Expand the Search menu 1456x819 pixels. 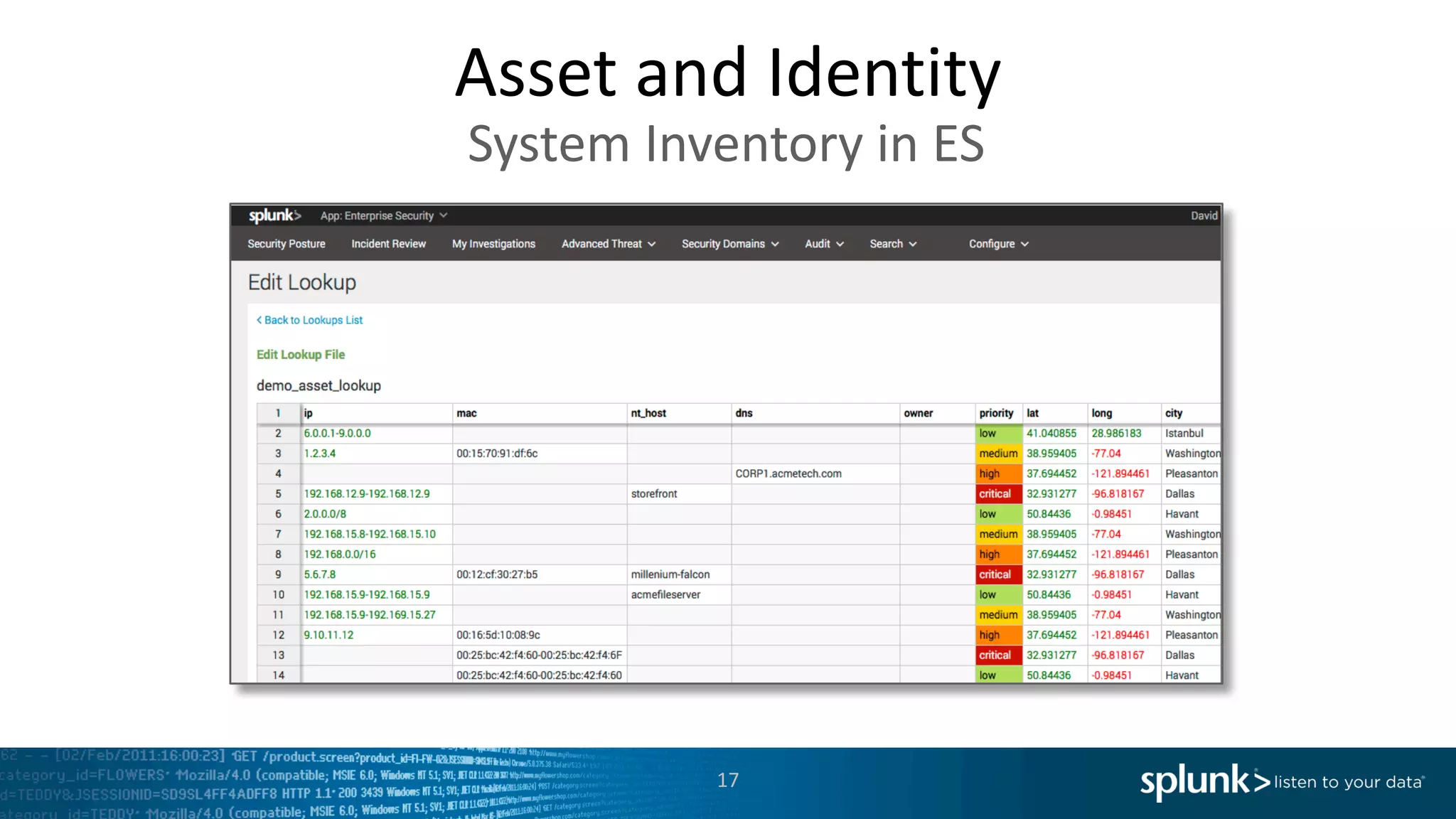[x=893, y=244]
